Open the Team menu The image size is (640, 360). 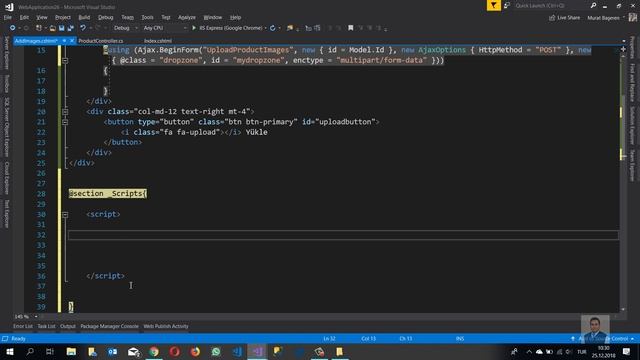127,17
